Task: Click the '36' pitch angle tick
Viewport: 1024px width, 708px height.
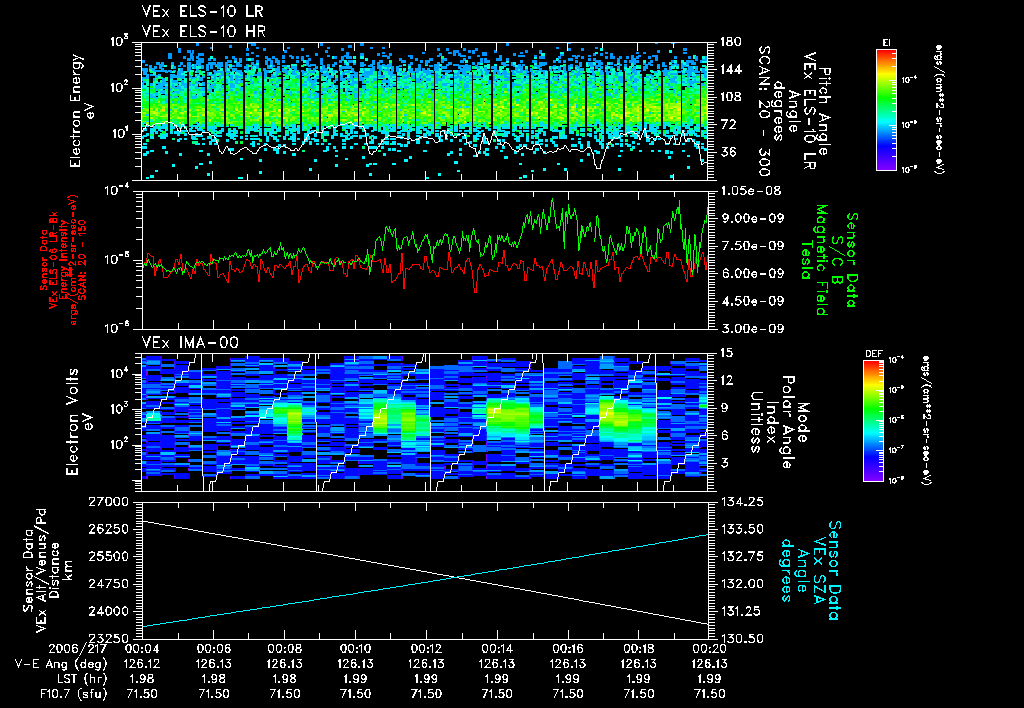Action: pos(728,152)
